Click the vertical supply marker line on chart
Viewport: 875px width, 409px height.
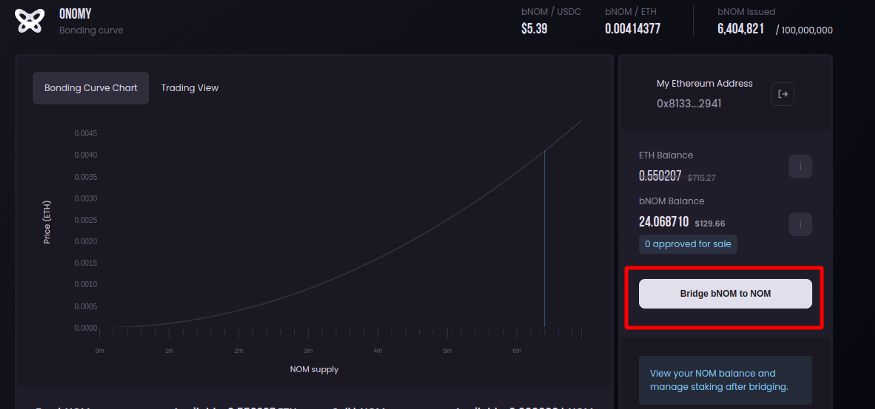(544, 240)
